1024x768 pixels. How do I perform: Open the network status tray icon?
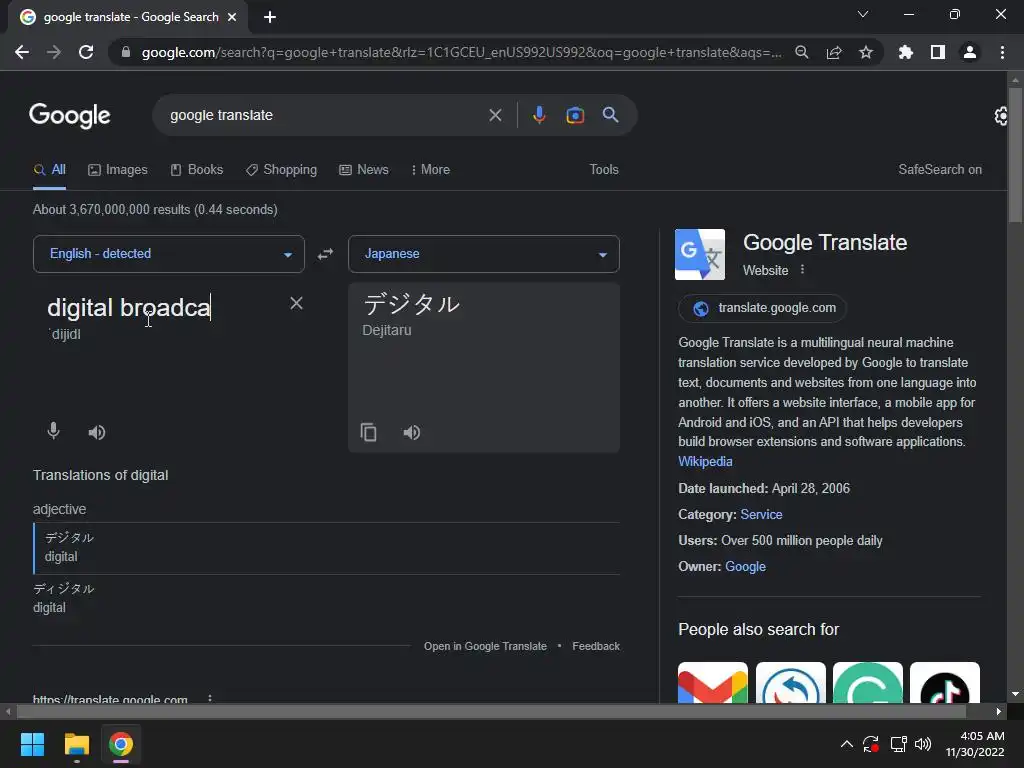[898, 744]
